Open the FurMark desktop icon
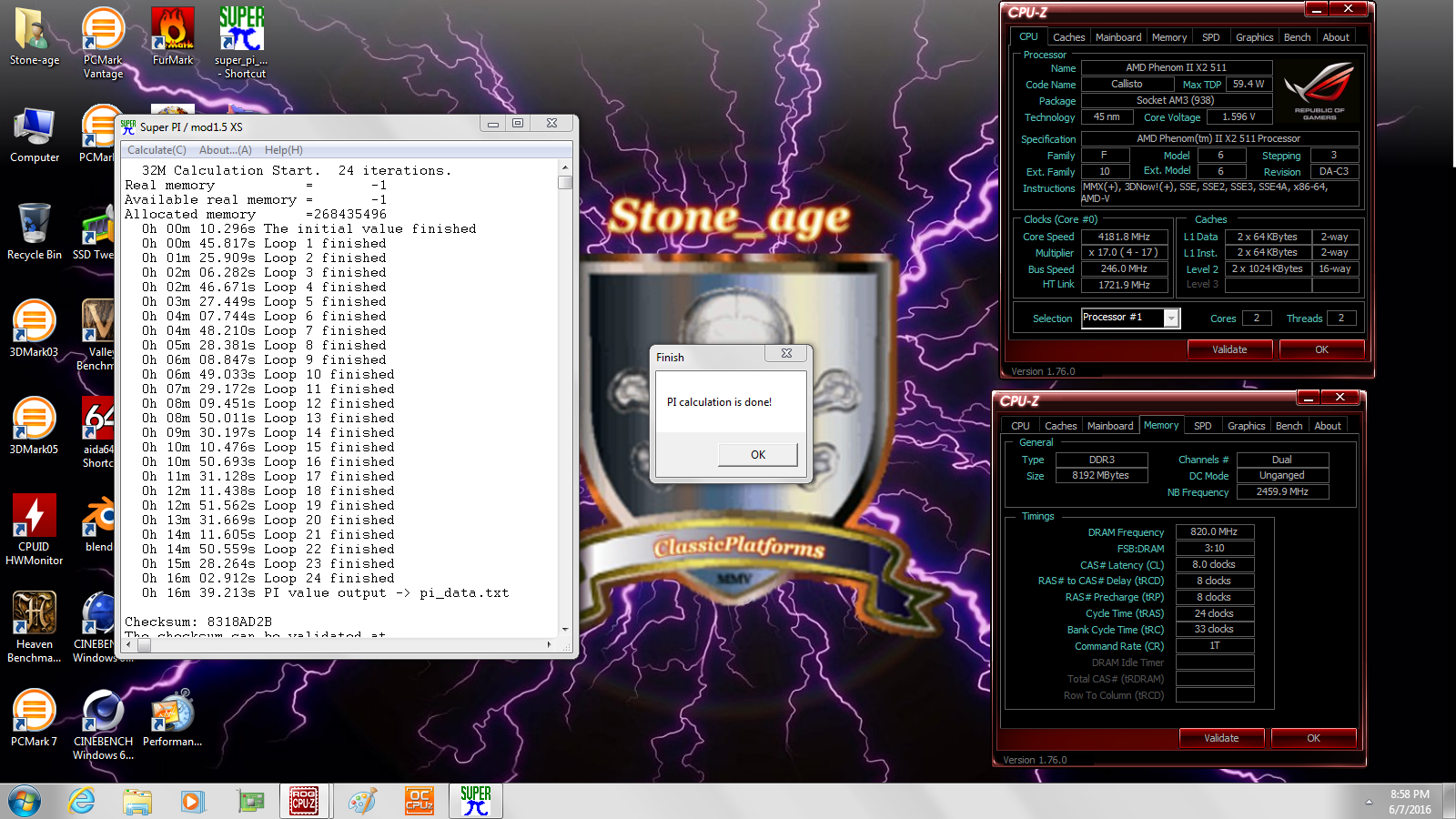1456x819 pixels. (x=173, y=36)
